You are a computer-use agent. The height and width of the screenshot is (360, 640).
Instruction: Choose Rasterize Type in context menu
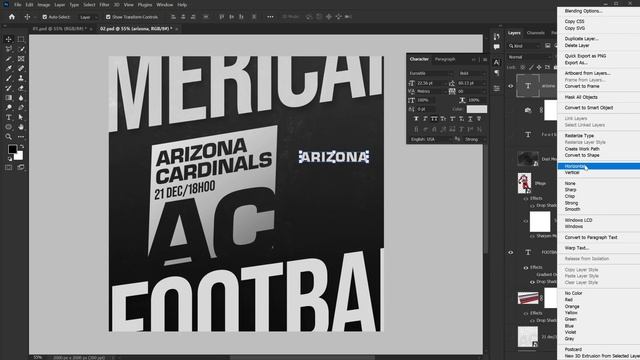coord(579,136)
